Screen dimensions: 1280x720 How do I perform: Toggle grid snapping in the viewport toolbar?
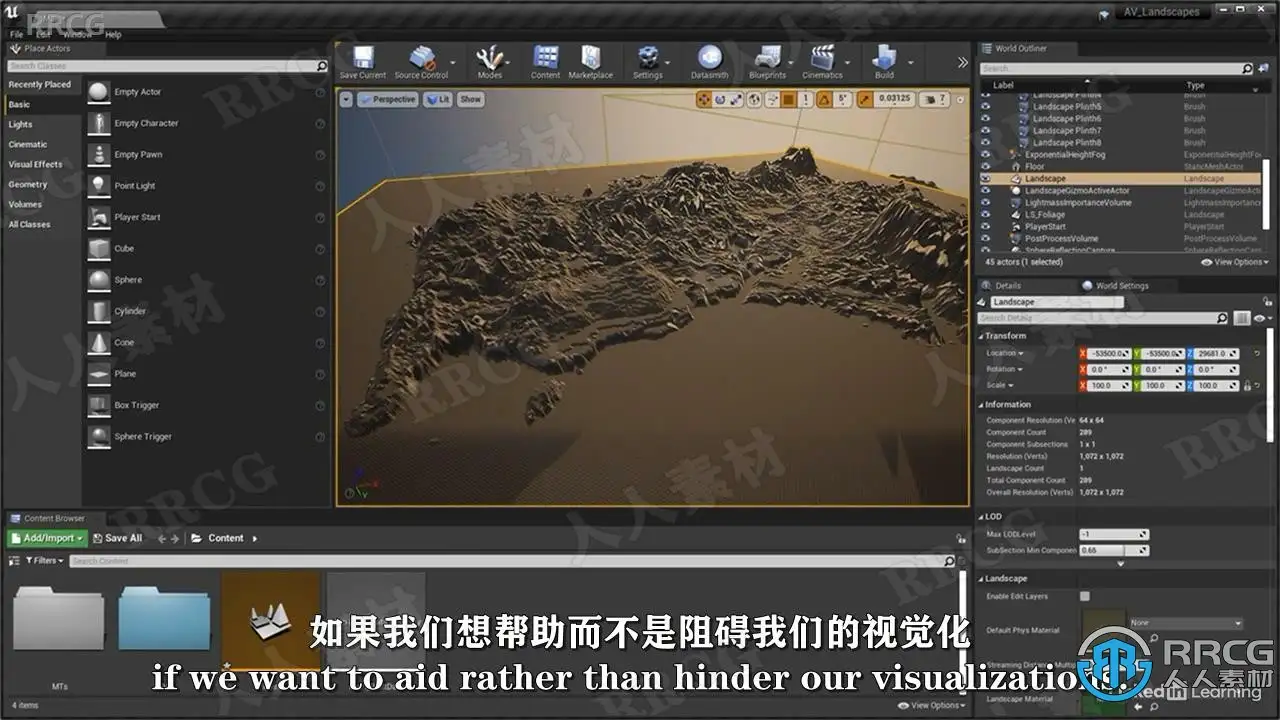(788, 99)
